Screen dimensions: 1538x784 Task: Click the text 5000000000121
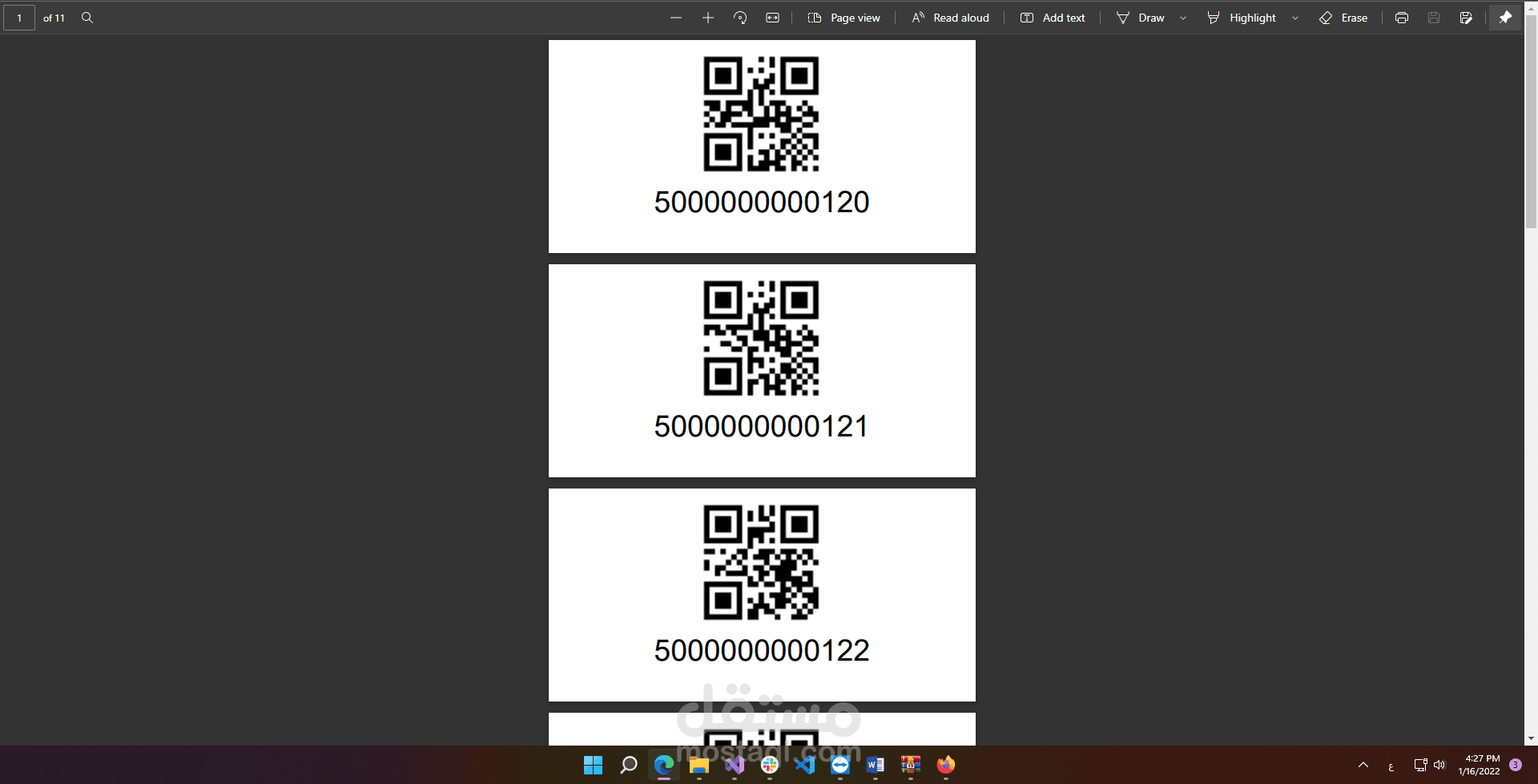761,426
